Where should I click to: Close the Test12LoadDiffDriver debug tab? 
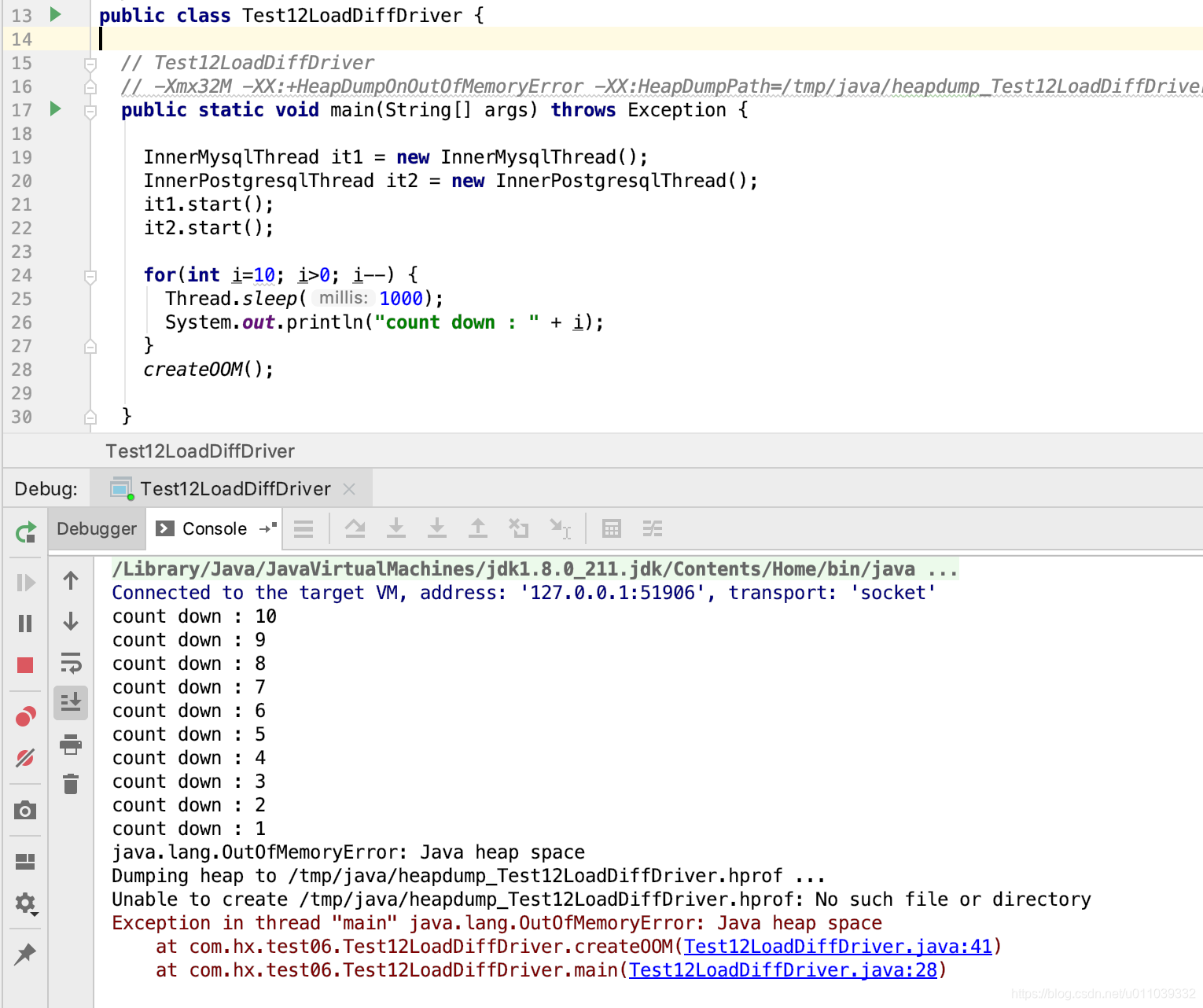click(350, 489)
